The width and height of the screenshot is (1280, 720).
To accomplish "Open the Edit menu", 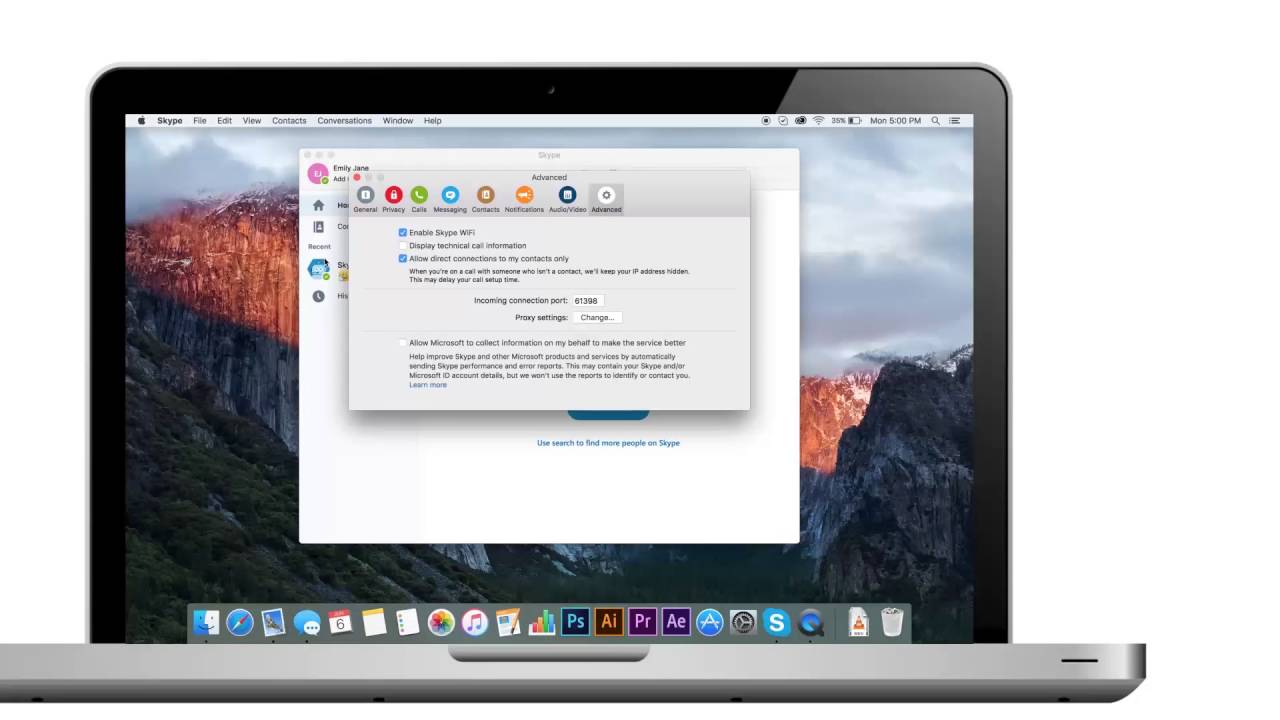I will click(224, 120).
